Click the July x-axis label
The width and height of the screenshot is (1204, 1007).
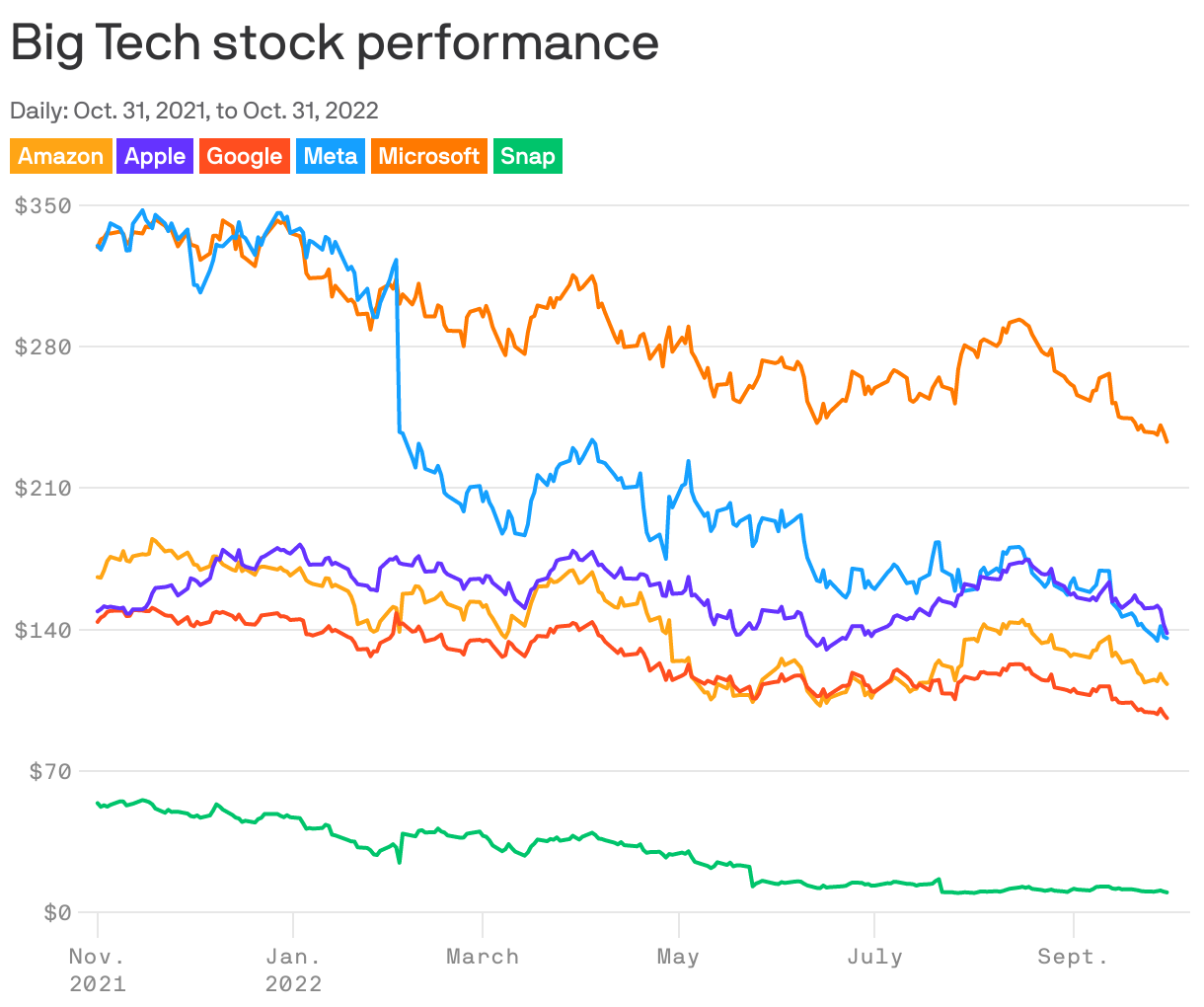(874, 957)
